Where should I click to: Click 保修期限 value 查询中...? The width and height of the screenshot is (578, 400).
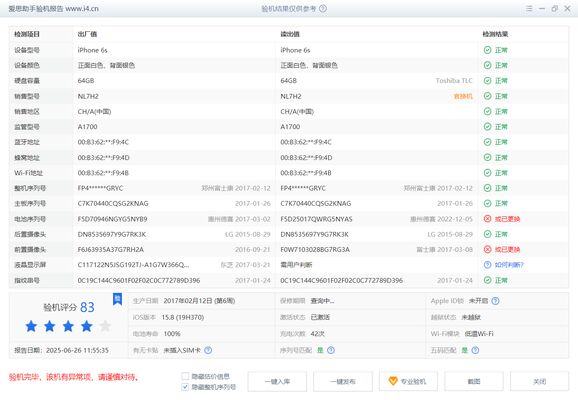(x=323, y=301)
